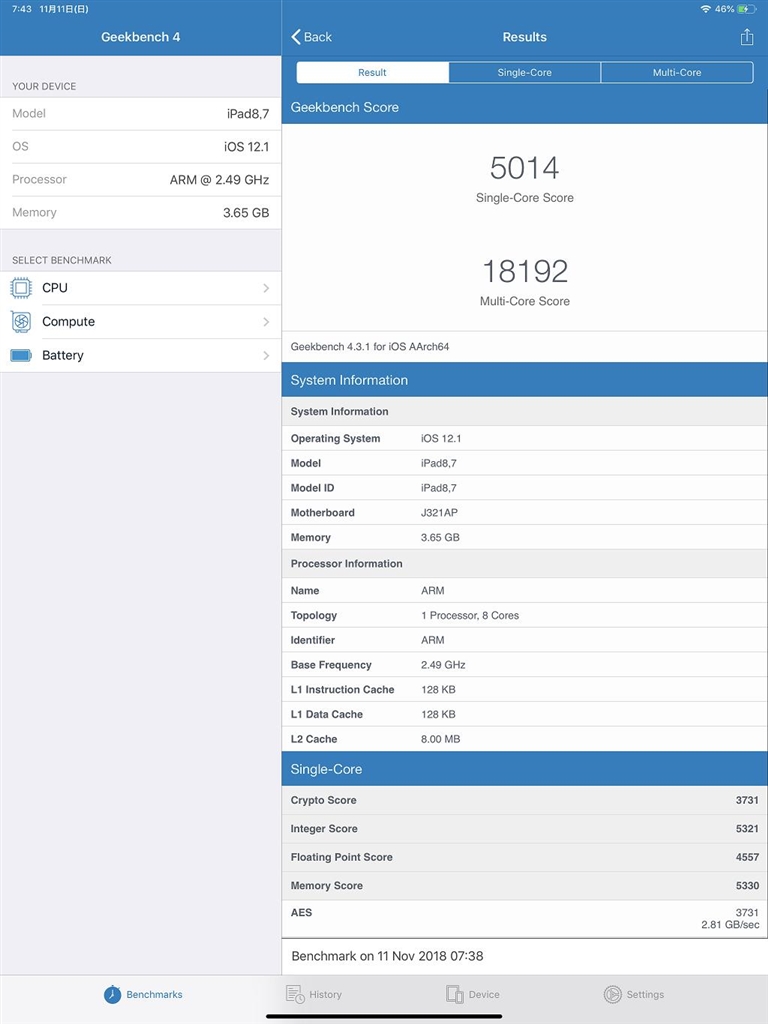Expand the CPU row chevron

pos(266,288)
